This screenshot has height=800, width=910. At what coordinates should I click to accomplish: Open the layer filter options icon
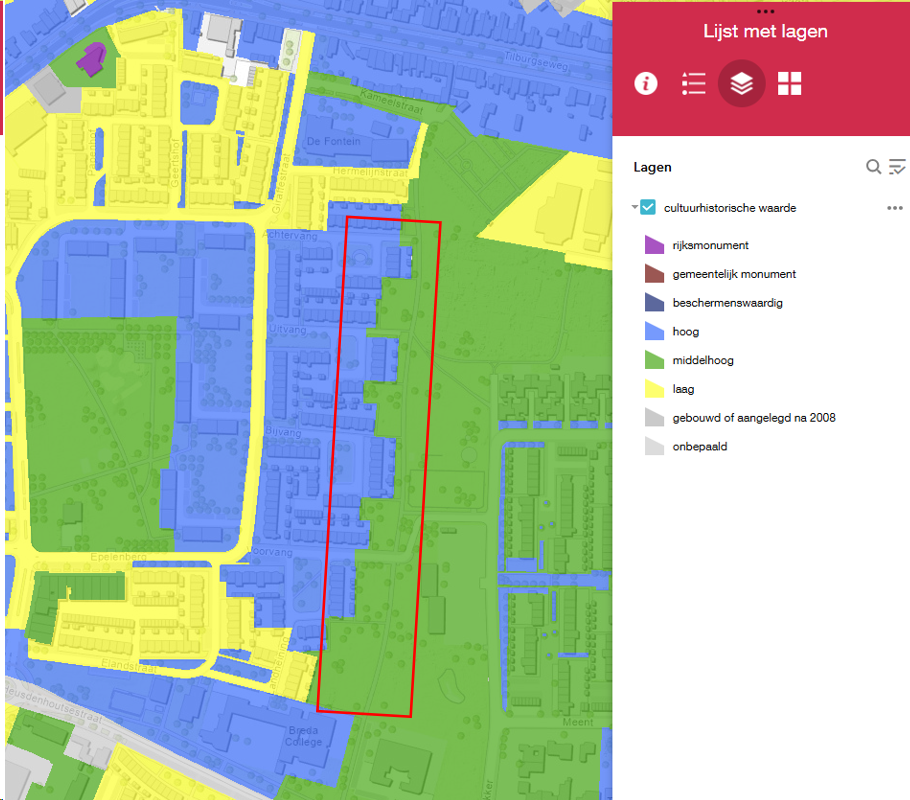click(897, 167)
